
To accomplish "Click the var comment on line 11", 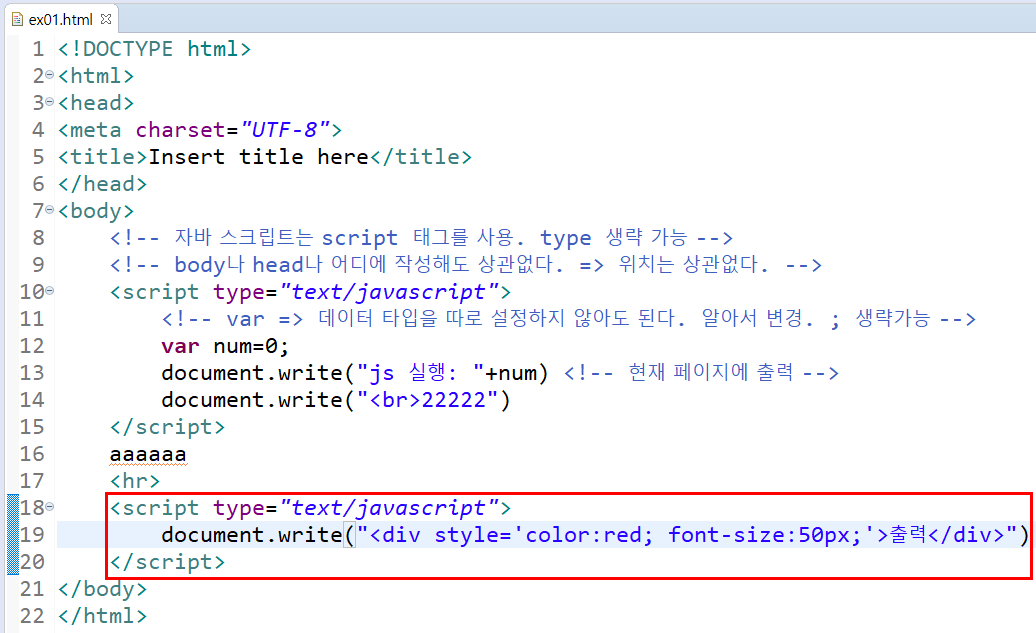I will (x=569, y=319).
